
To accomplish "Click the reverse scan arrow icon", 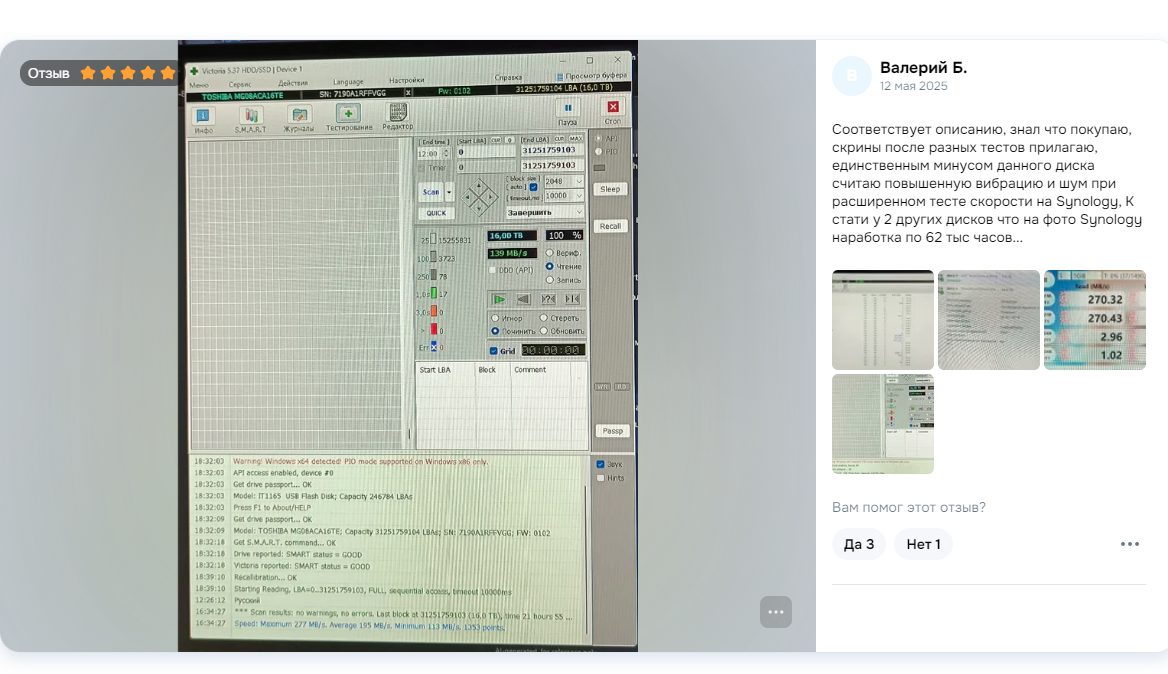I will click(524, 299).
